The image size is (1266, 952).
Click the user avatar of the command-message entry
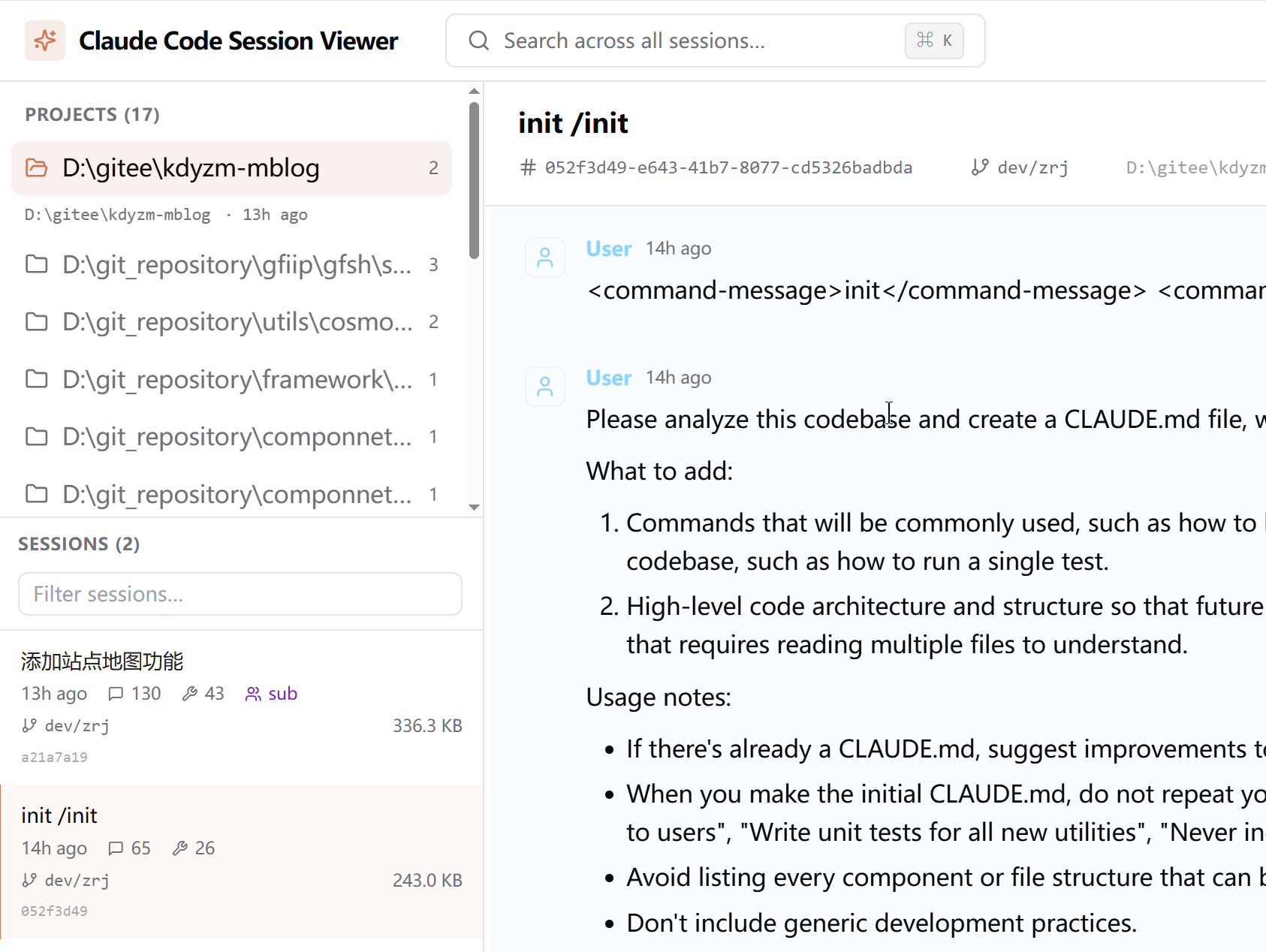545,258
